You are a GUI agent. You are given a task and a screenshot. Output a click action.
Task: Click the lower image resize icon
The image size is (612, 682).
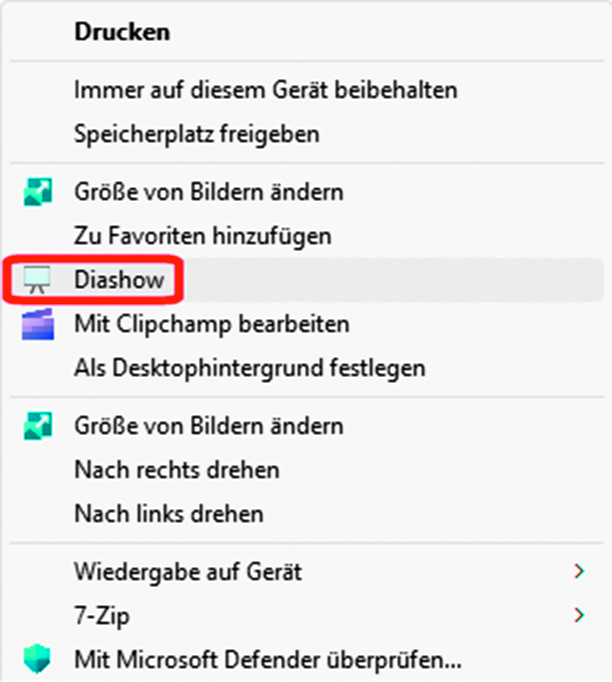pos(38,425)
